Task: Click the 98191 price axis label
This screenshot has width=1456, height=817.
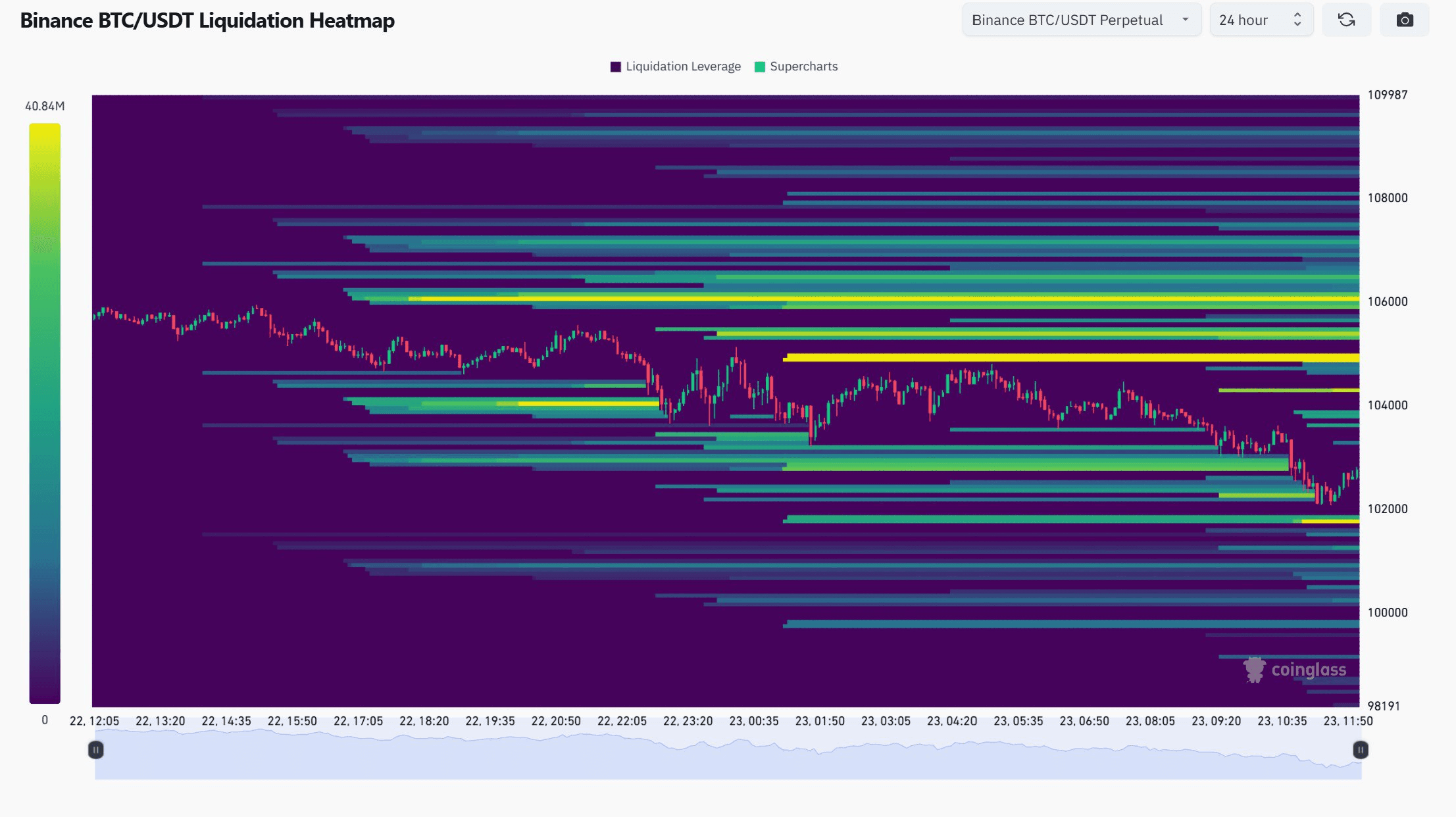Action: pyautogui.click(x=1384, y=706)
